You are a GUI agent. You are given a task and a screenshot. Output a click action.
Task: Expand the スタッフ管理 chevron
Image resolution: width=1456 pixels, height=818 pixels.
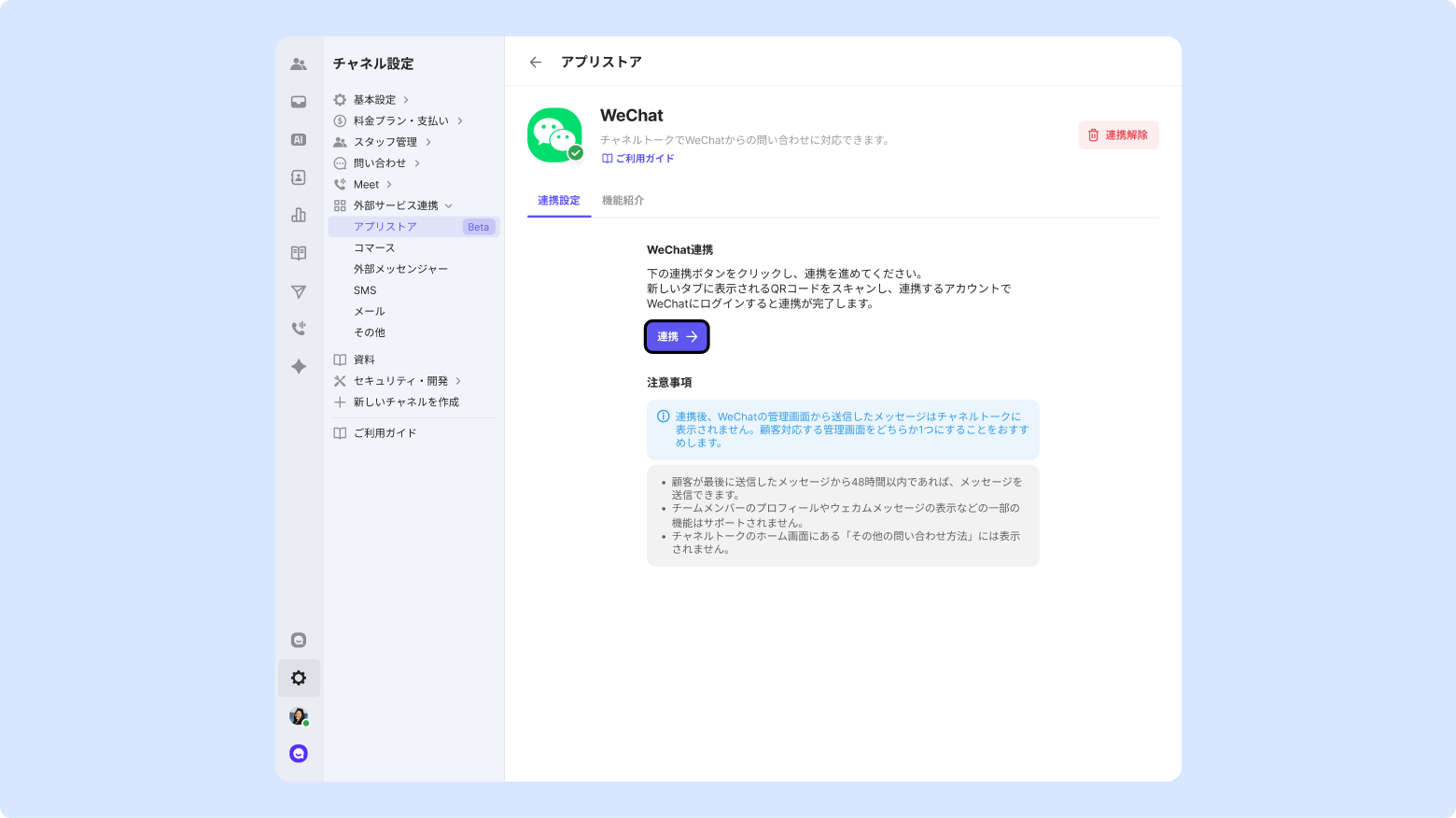(428, 142)
